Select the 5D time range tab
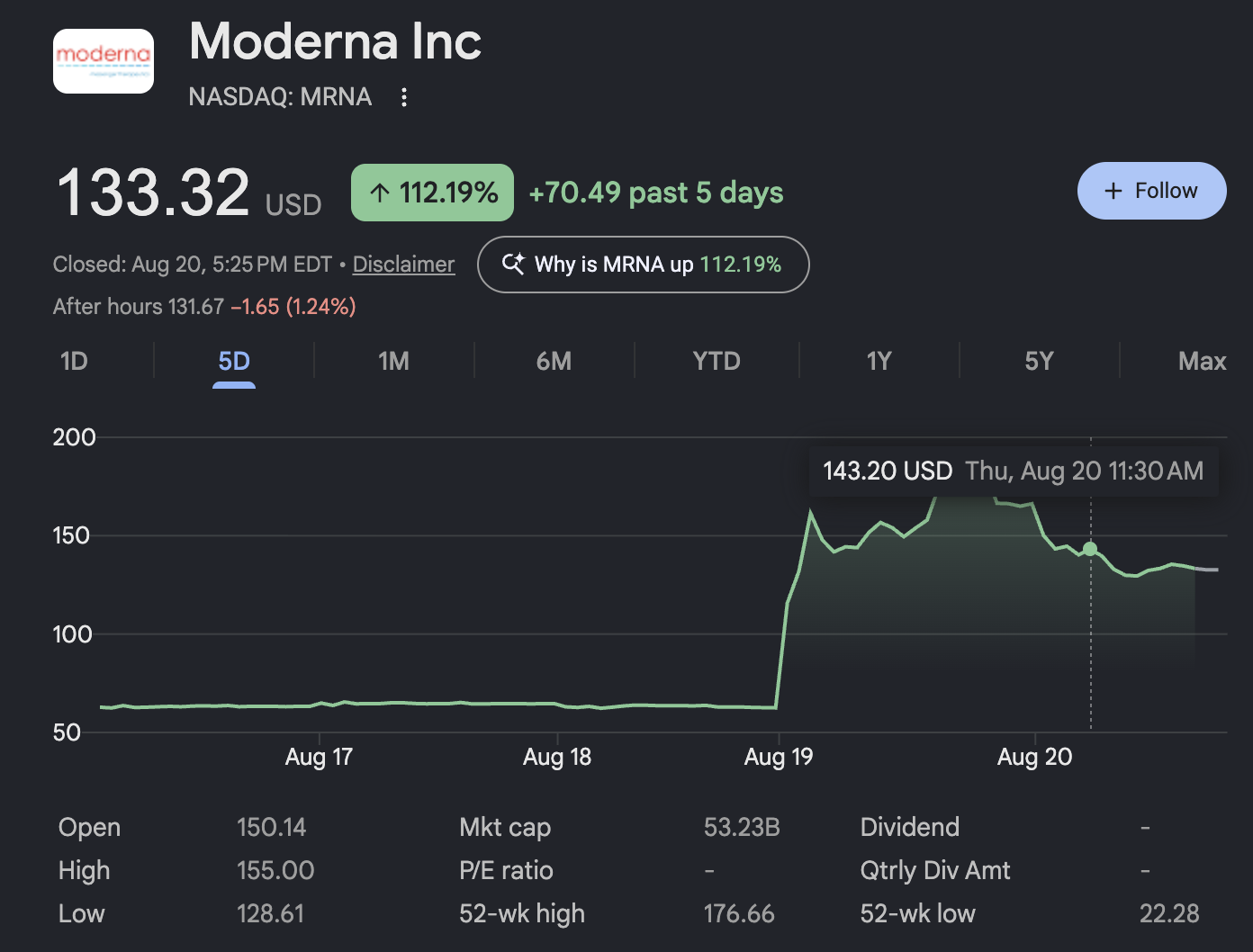1253x952 pixels. 234,362
